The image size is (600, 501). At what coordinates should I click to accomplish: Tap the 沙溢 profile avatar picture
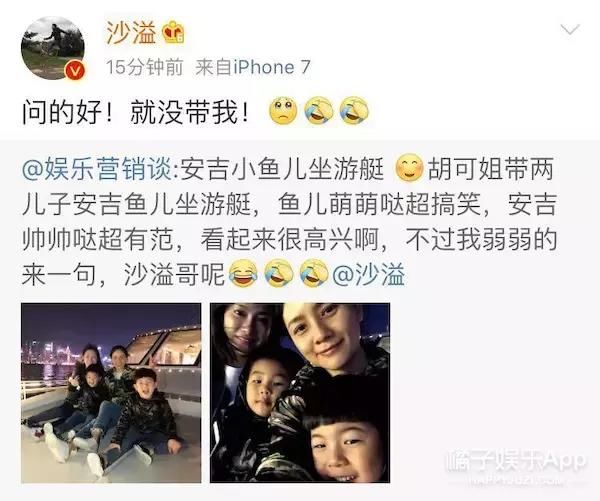[53, 48]
